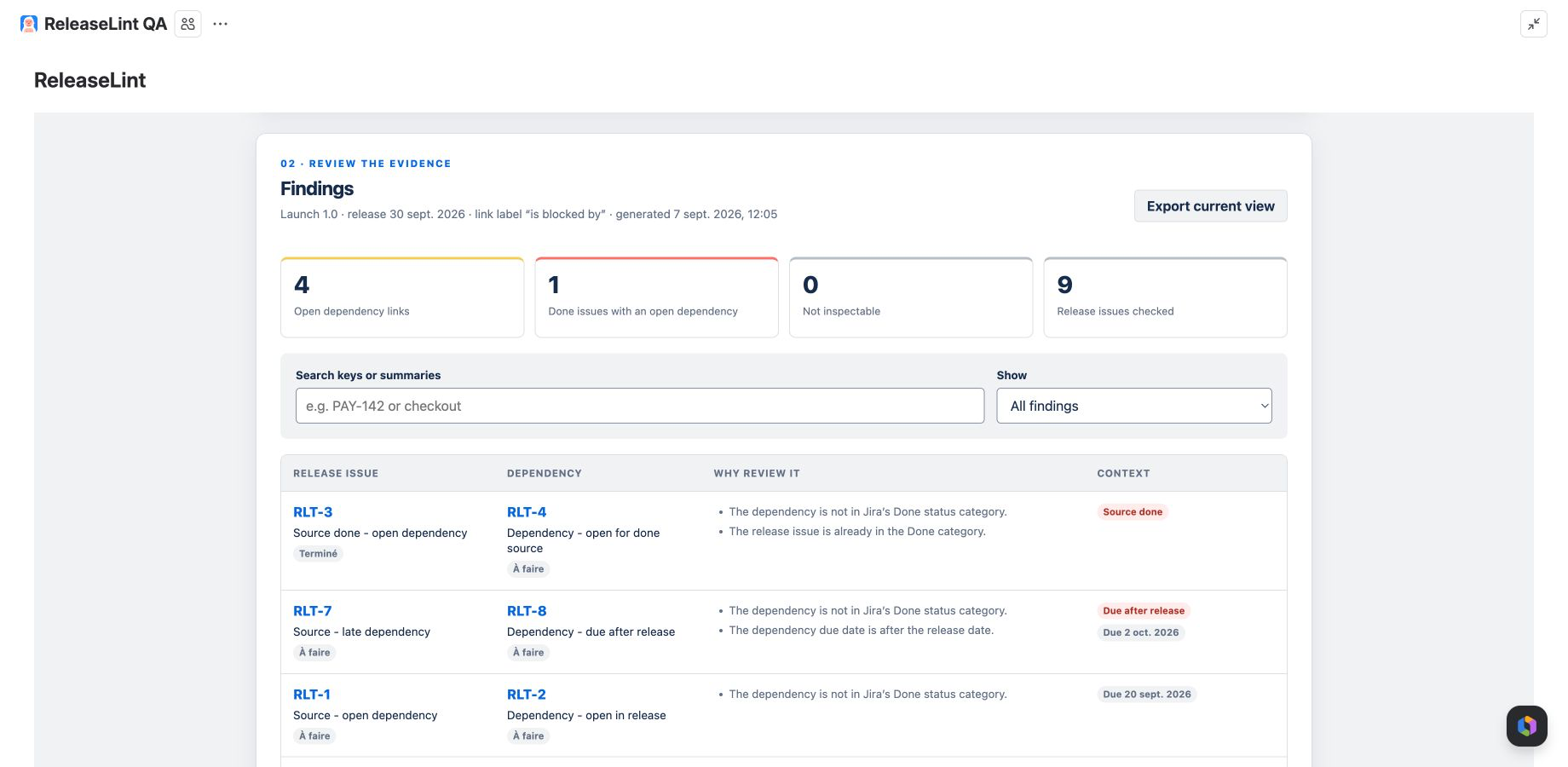Click the Dependency - due after release summary

pos(591,632)
